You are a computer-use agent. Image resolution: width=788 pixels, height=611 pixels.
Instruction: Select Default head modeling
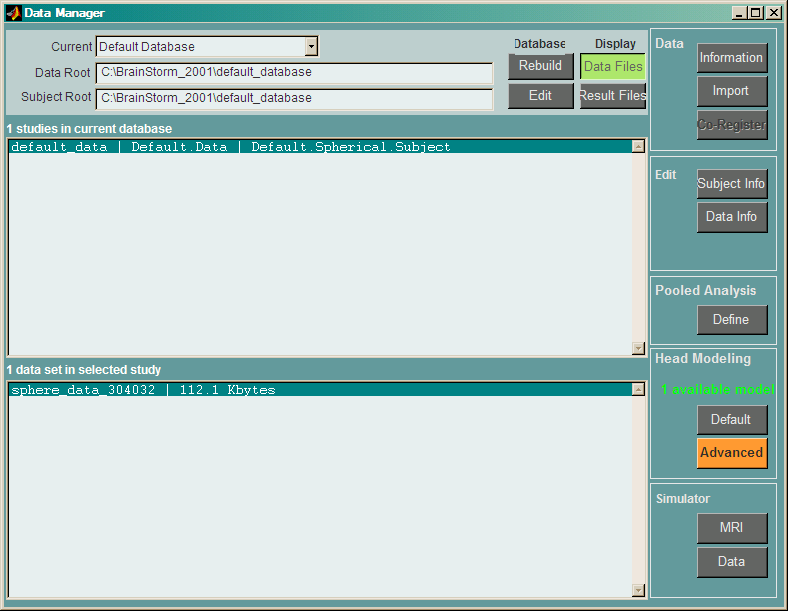pos(731,419)
